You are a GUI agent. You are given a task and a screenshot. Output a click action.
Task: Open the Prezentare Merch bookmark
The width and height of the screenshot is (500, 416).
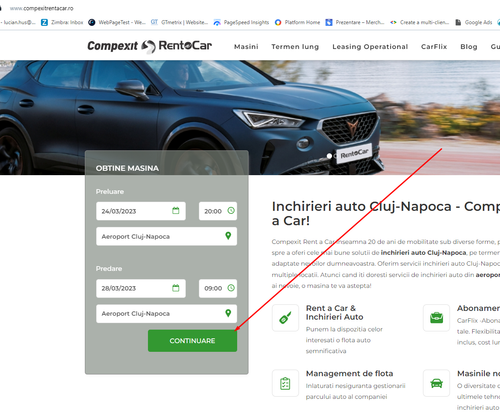click(x=355, y=22)
